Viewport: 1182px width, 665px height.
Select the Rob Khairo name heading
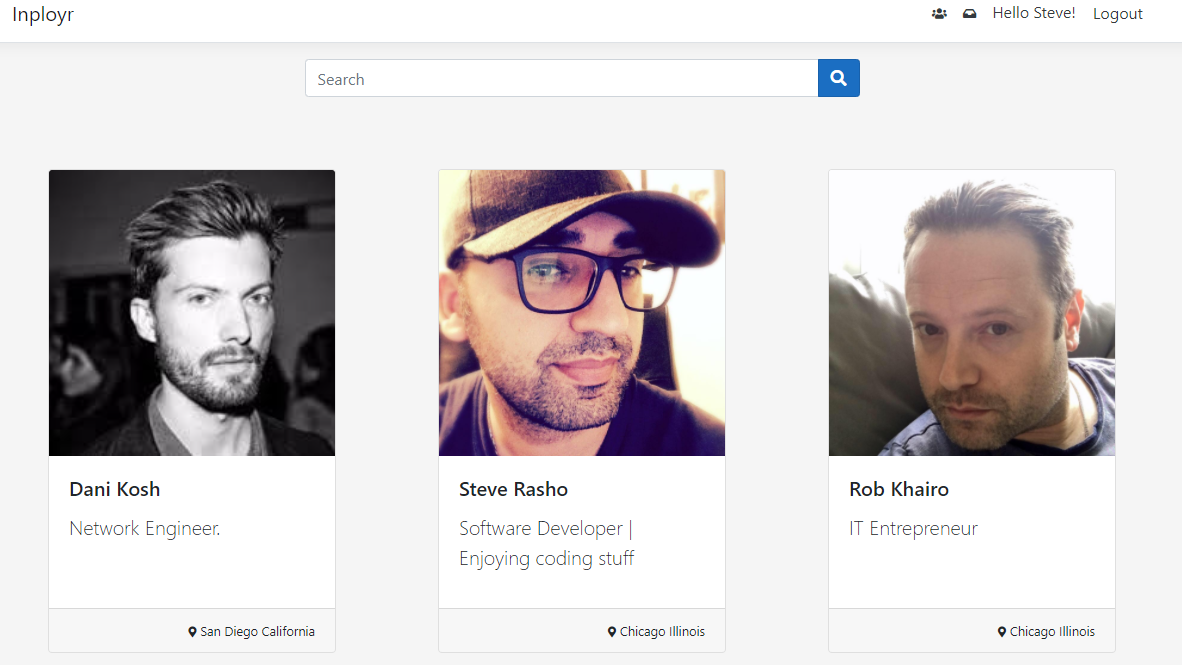(x=899, y=489)
